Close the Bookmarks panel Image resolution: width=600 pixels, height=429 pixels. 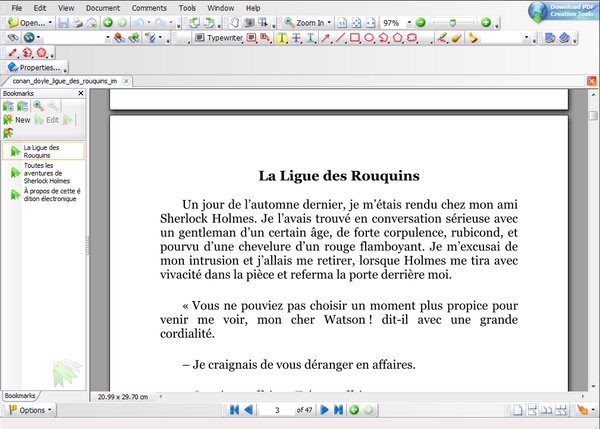click(81, 93)
